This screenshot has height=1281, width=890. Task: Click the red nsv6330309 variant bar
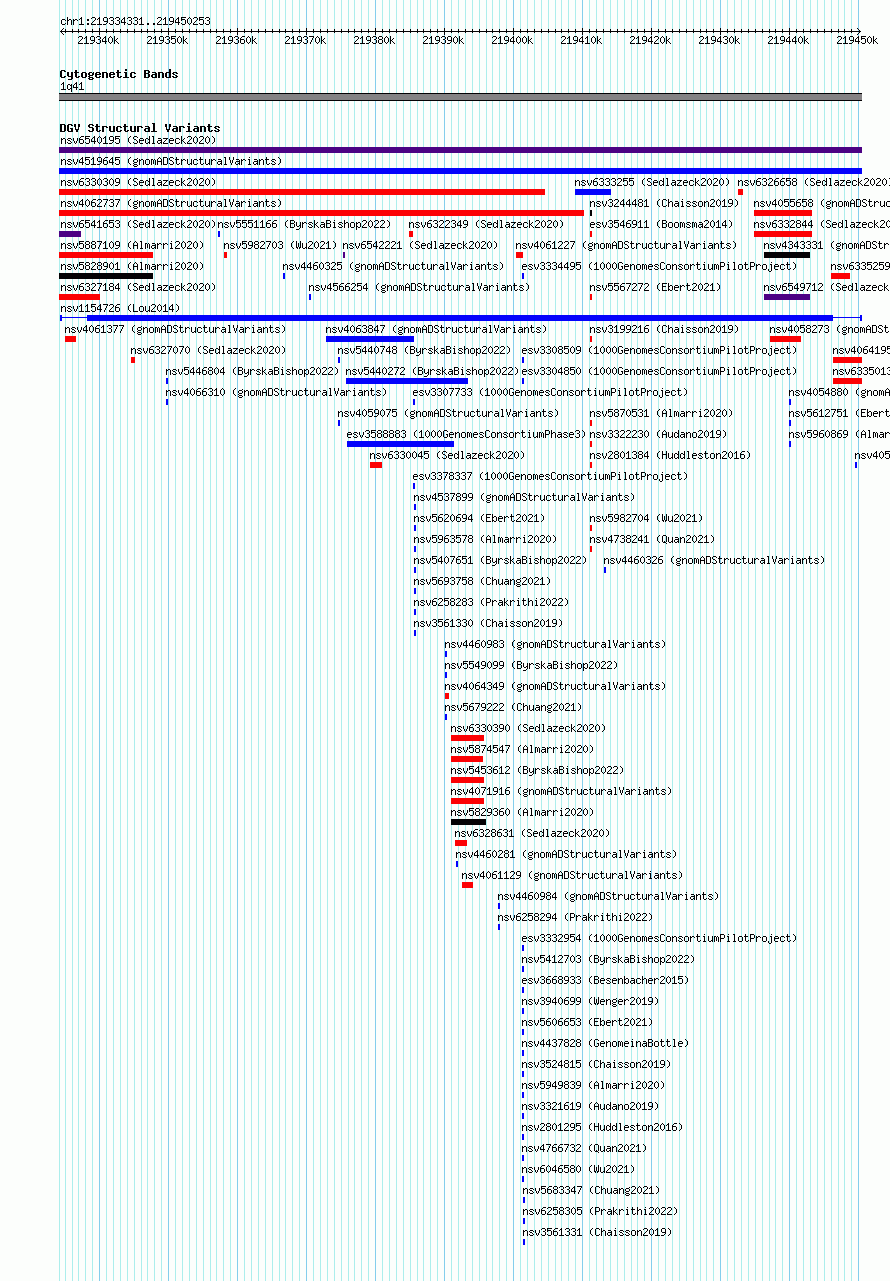[x=302, y=192]
